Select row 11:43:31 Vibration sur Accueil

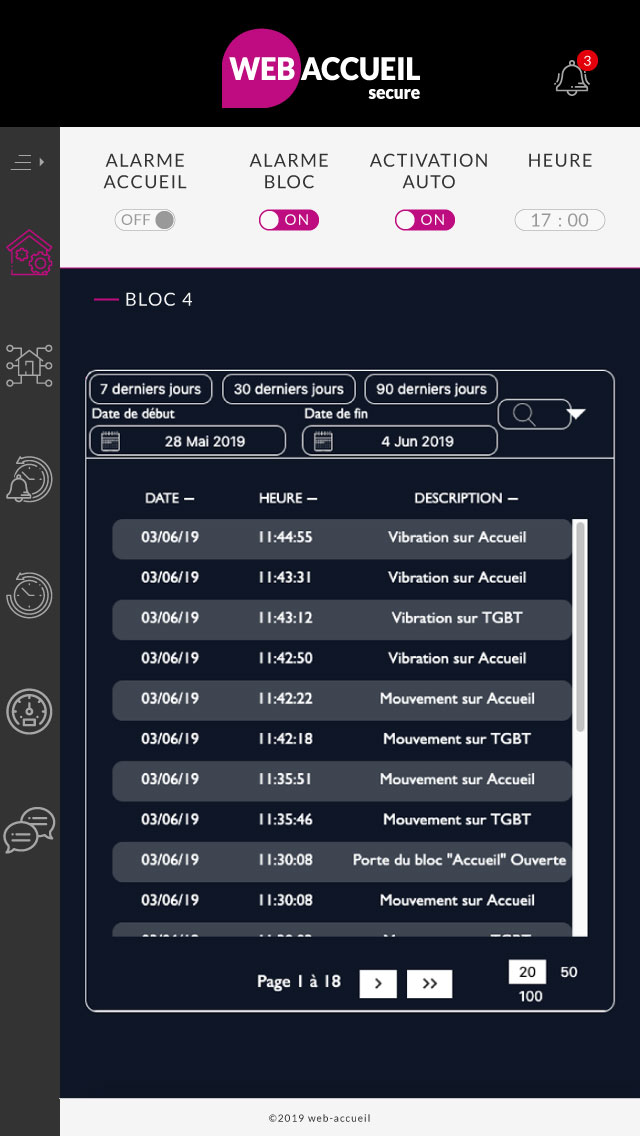(342, 578)
